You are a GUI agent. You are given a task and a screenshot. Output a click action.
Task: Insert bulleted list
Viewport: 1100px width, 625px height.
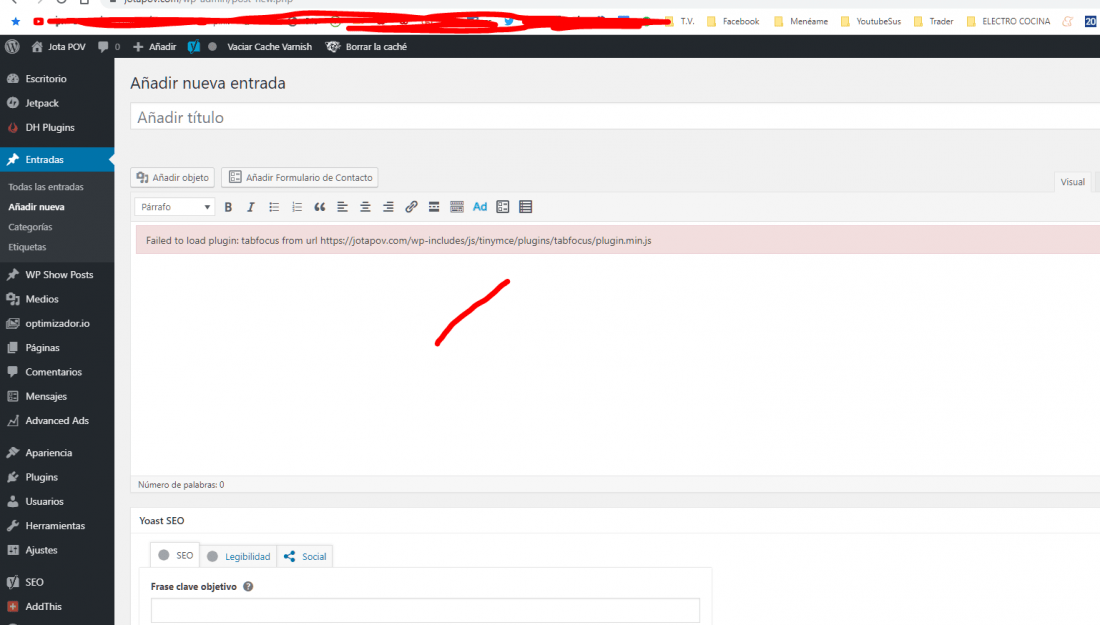click(274, 207)
